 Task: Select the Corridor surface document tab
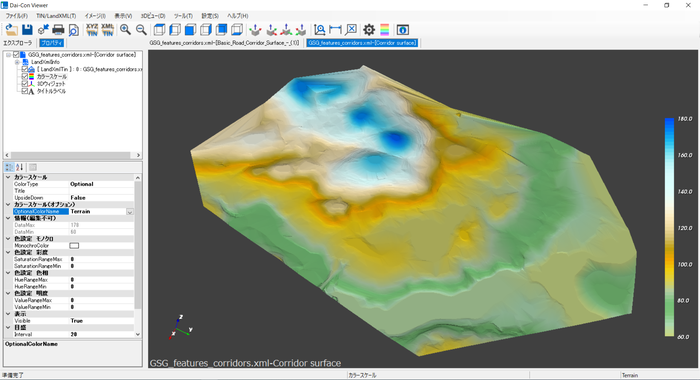pyautogui.click(x=362, y=43)
